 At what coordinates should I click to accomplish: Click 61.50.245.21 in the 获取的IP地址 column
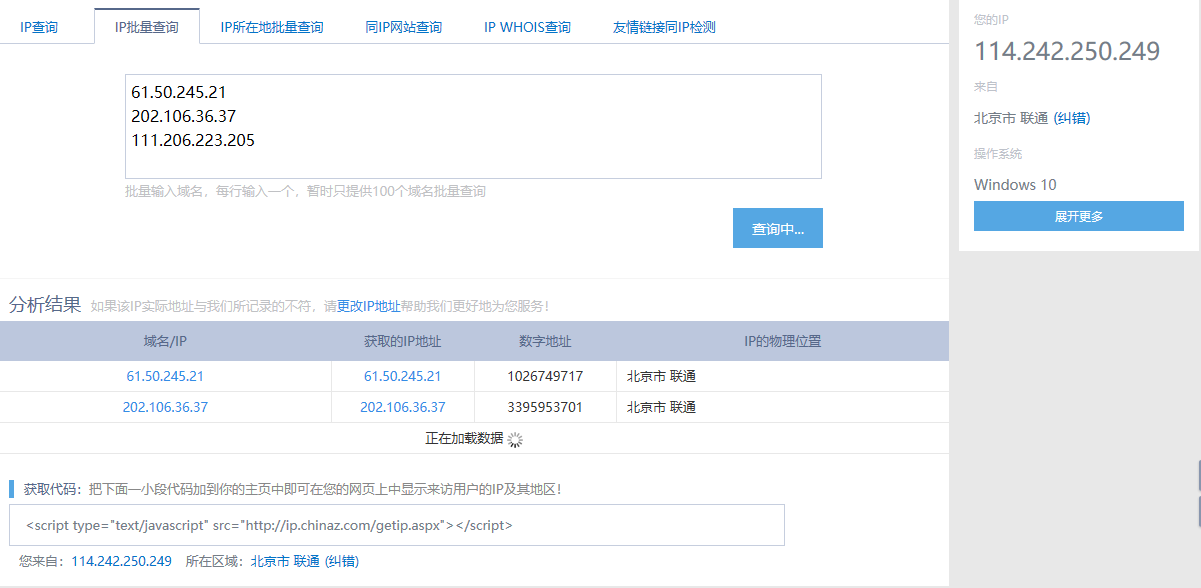(402, 377)
